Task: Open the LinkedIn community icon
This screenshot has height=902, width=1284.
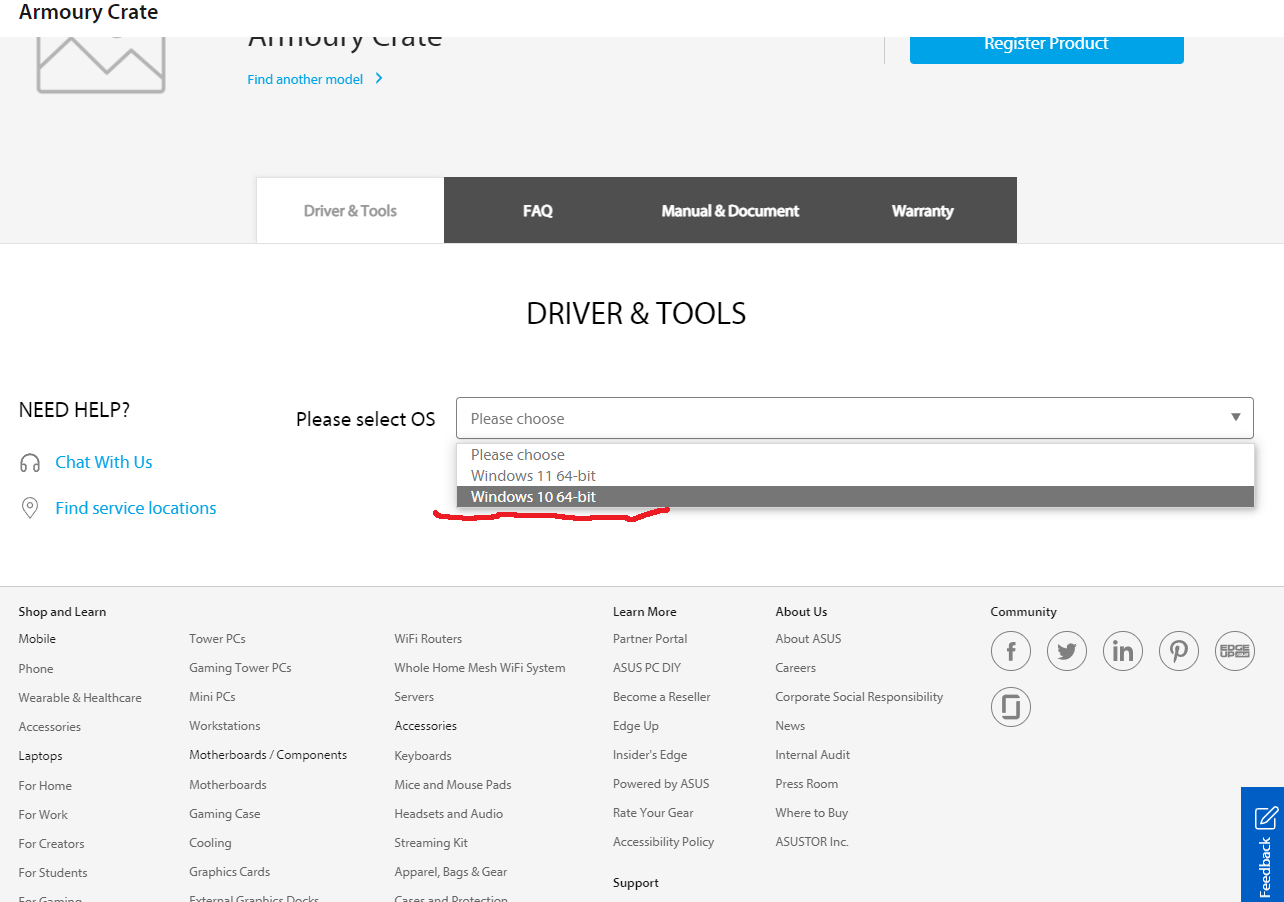Action: (x=1123, y=652)
